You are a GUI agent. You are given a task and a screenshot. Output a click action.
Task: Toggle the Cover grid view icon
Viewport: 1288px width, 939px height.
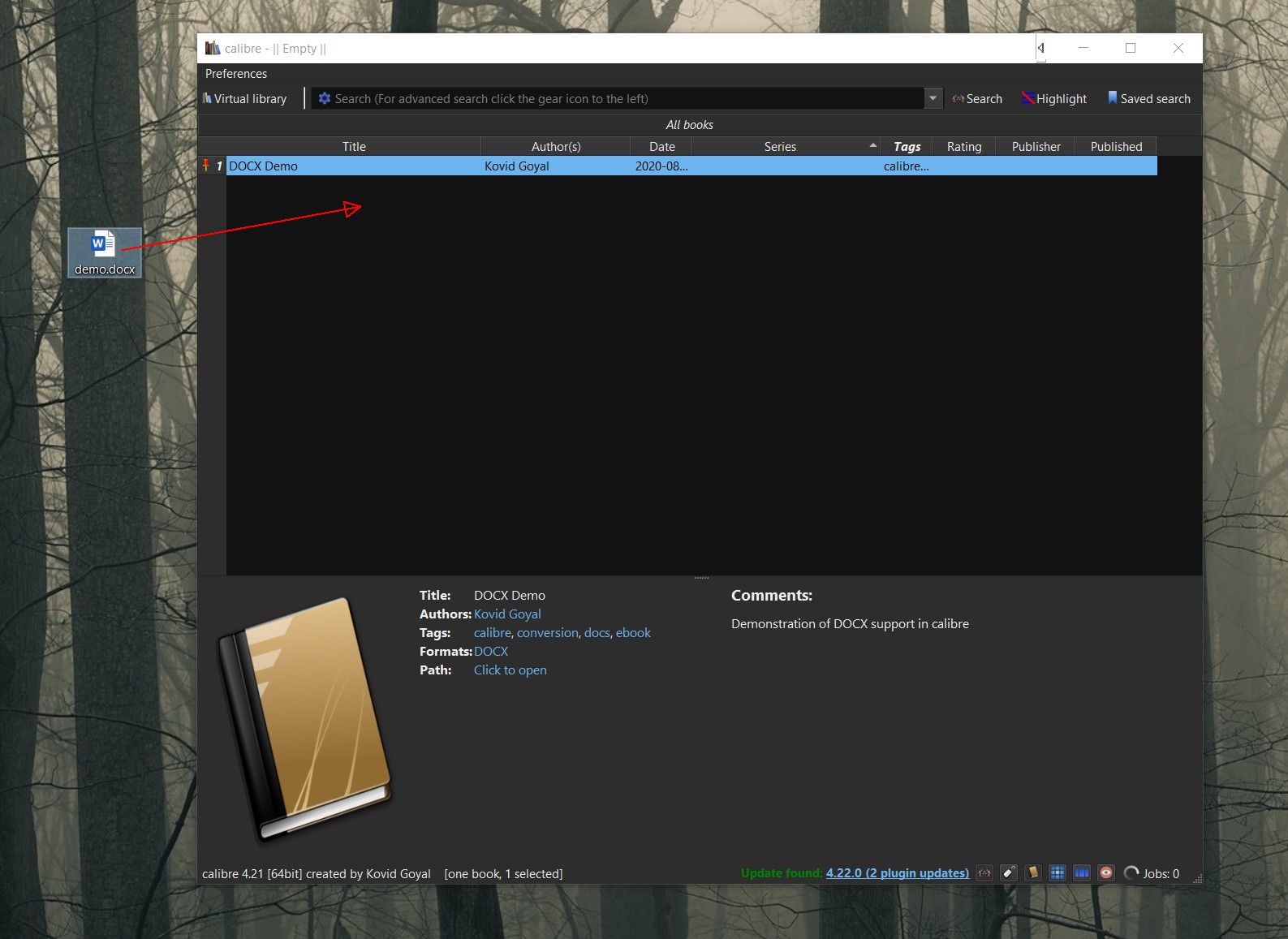1058,873
